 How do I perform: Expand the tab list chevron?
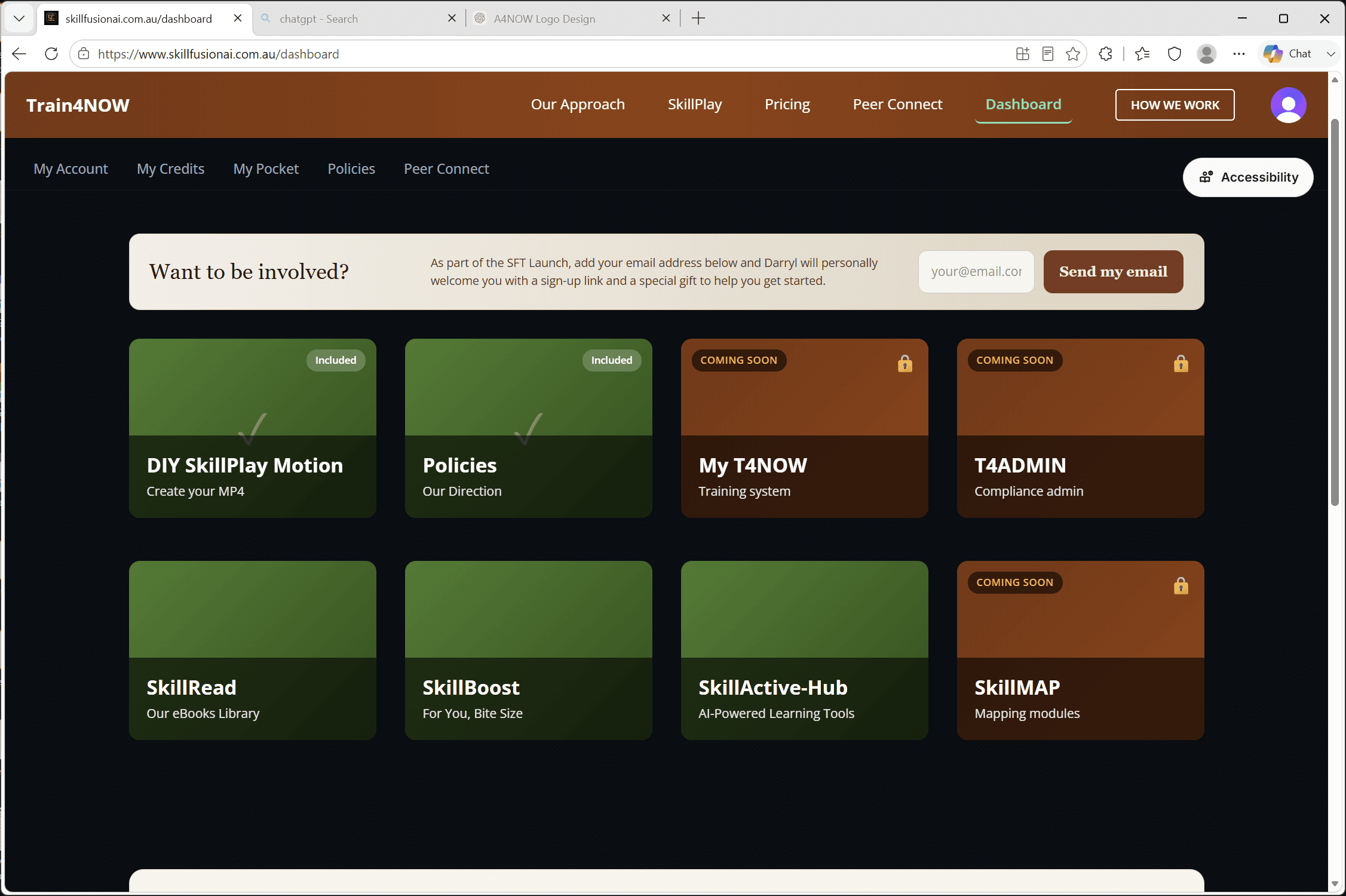point(19,19)
